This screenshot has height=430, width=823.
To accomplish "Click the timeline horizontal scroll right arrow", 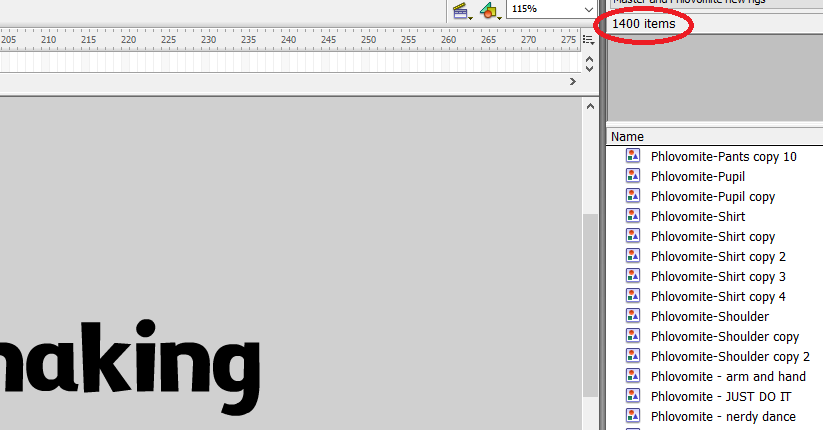I will click(x=573, y=81).
